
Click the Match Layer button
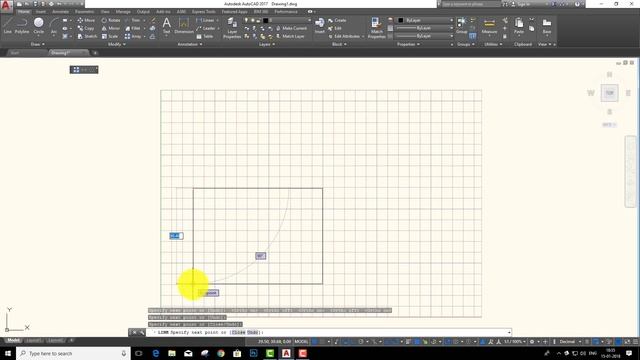tap(290, 36)
